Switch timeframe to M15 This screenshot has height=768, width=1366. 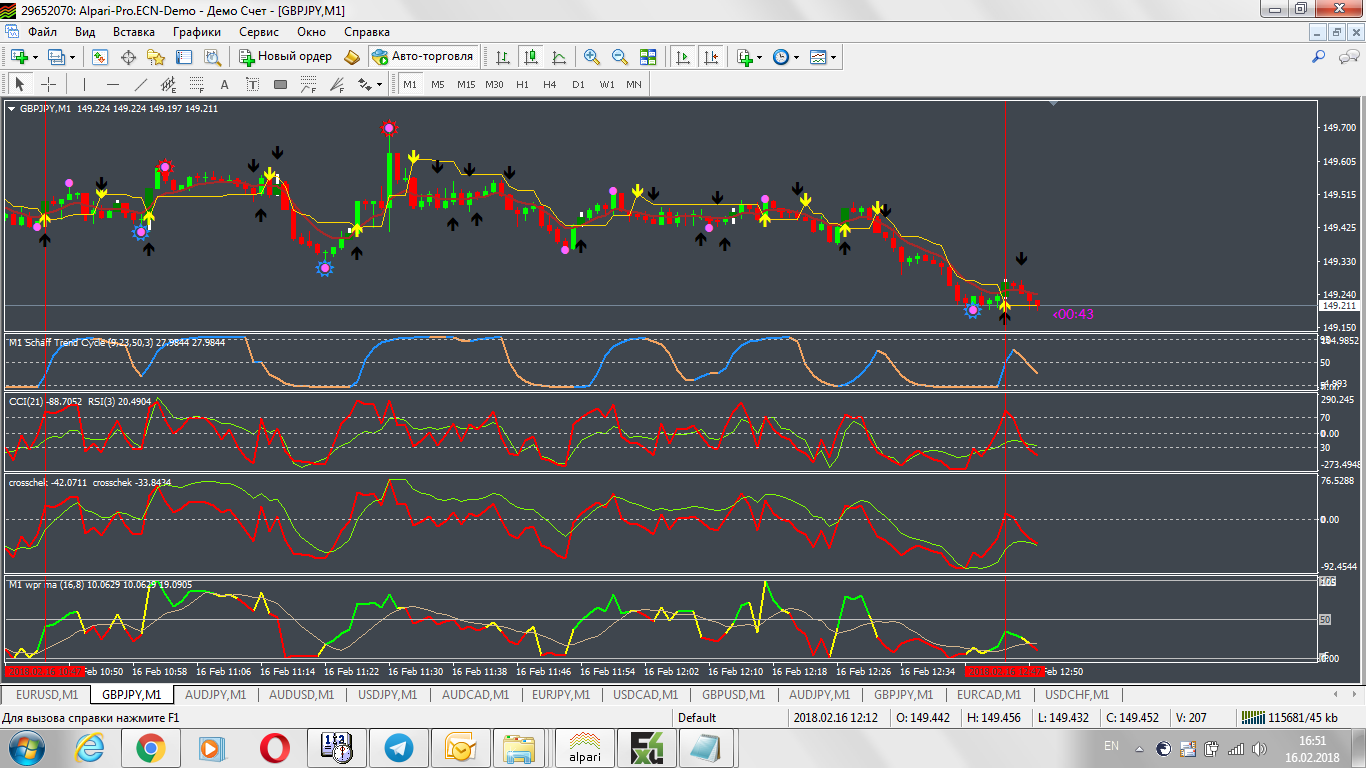coord(466,84)
